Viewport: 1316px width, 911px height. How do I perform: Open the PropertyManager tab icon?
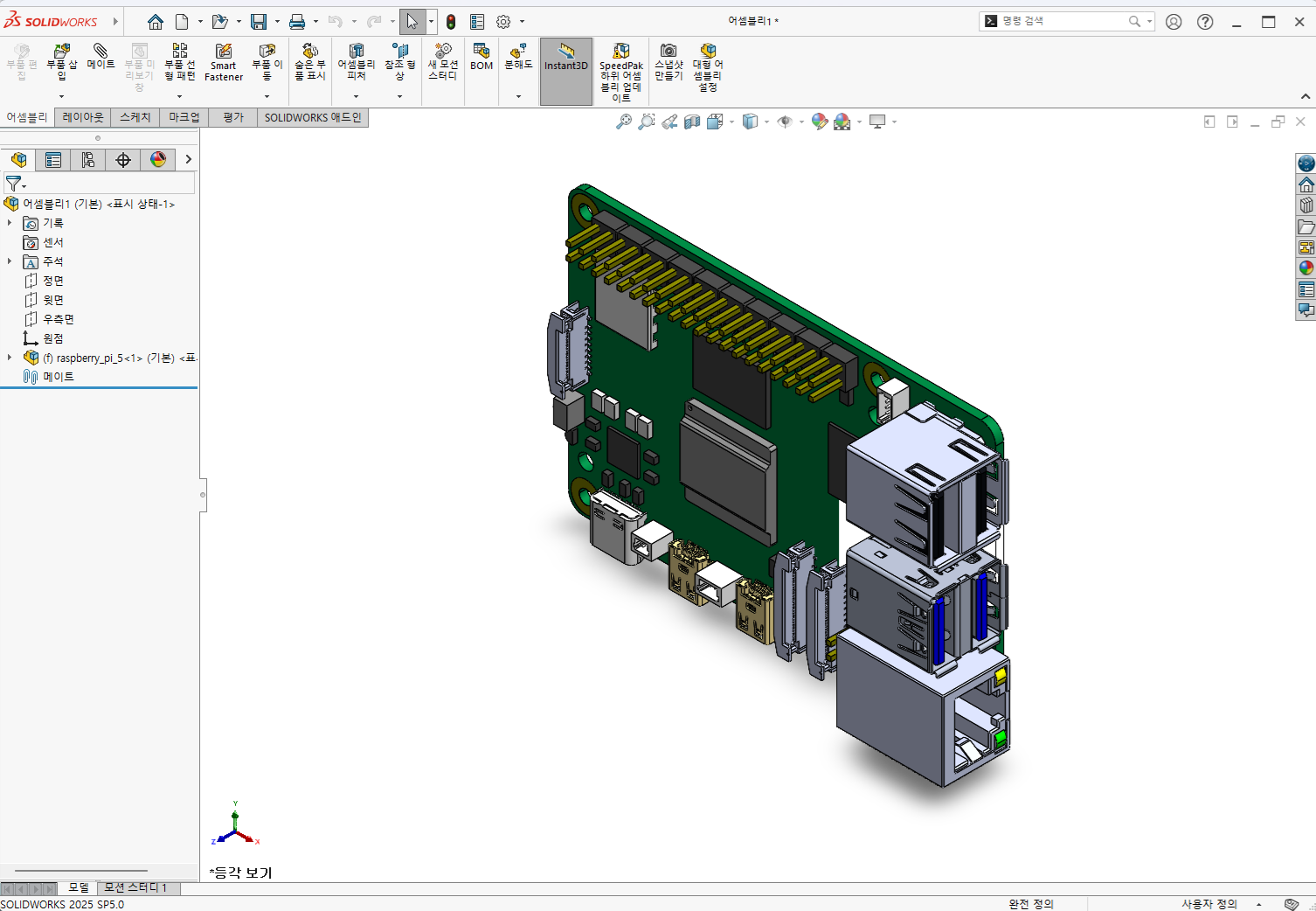pos(53,159)
